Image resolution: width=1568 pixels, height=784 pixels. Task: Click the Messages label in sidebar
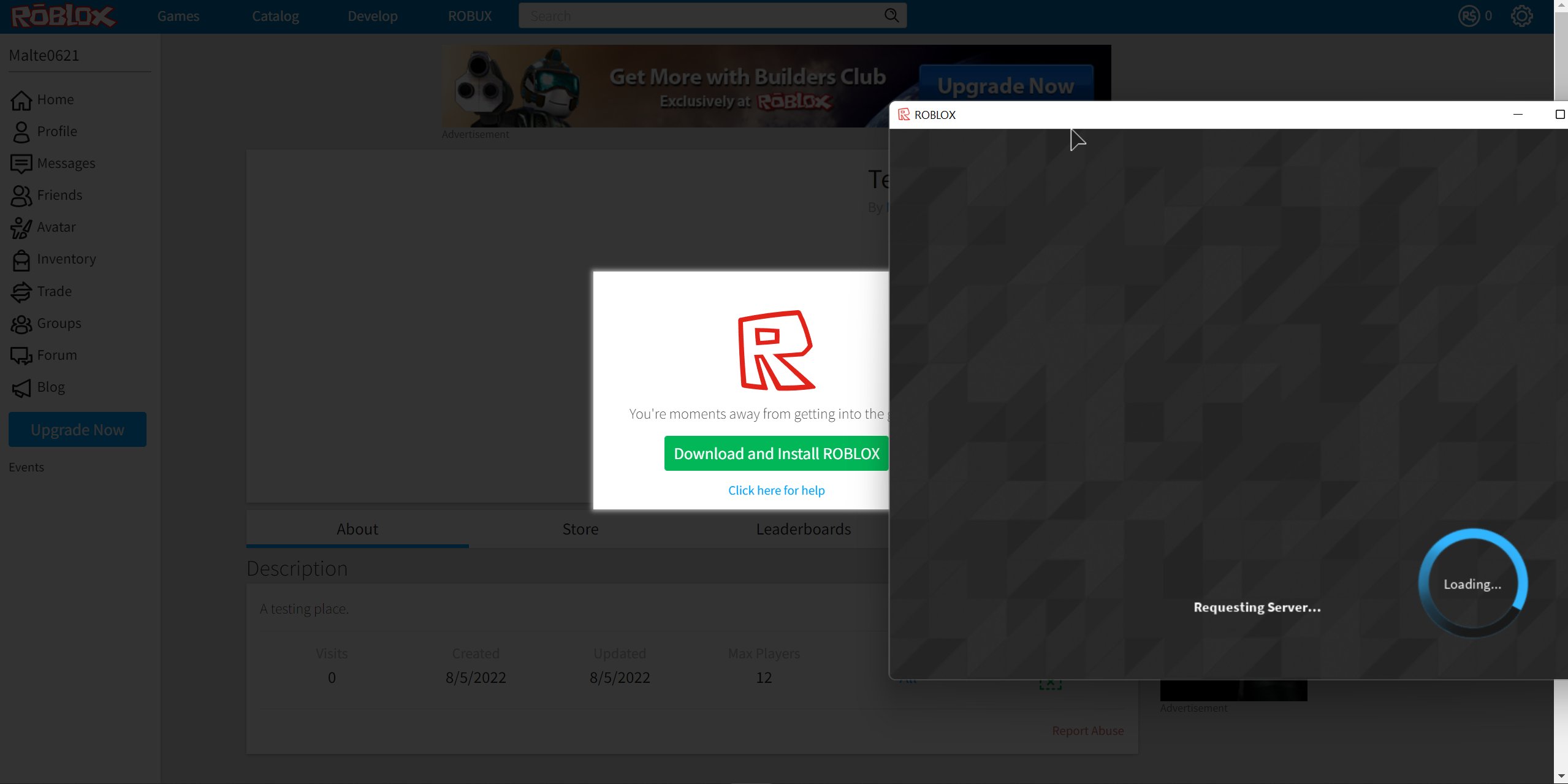tap(66, 163)
